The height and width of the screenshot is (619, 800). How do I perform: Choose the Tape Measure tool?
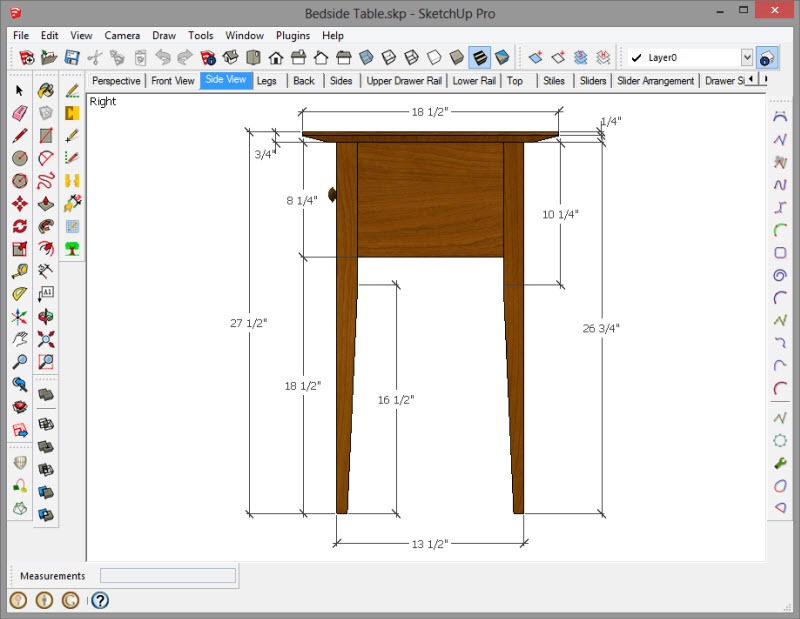pyautogui.click(x=19, y=271)
